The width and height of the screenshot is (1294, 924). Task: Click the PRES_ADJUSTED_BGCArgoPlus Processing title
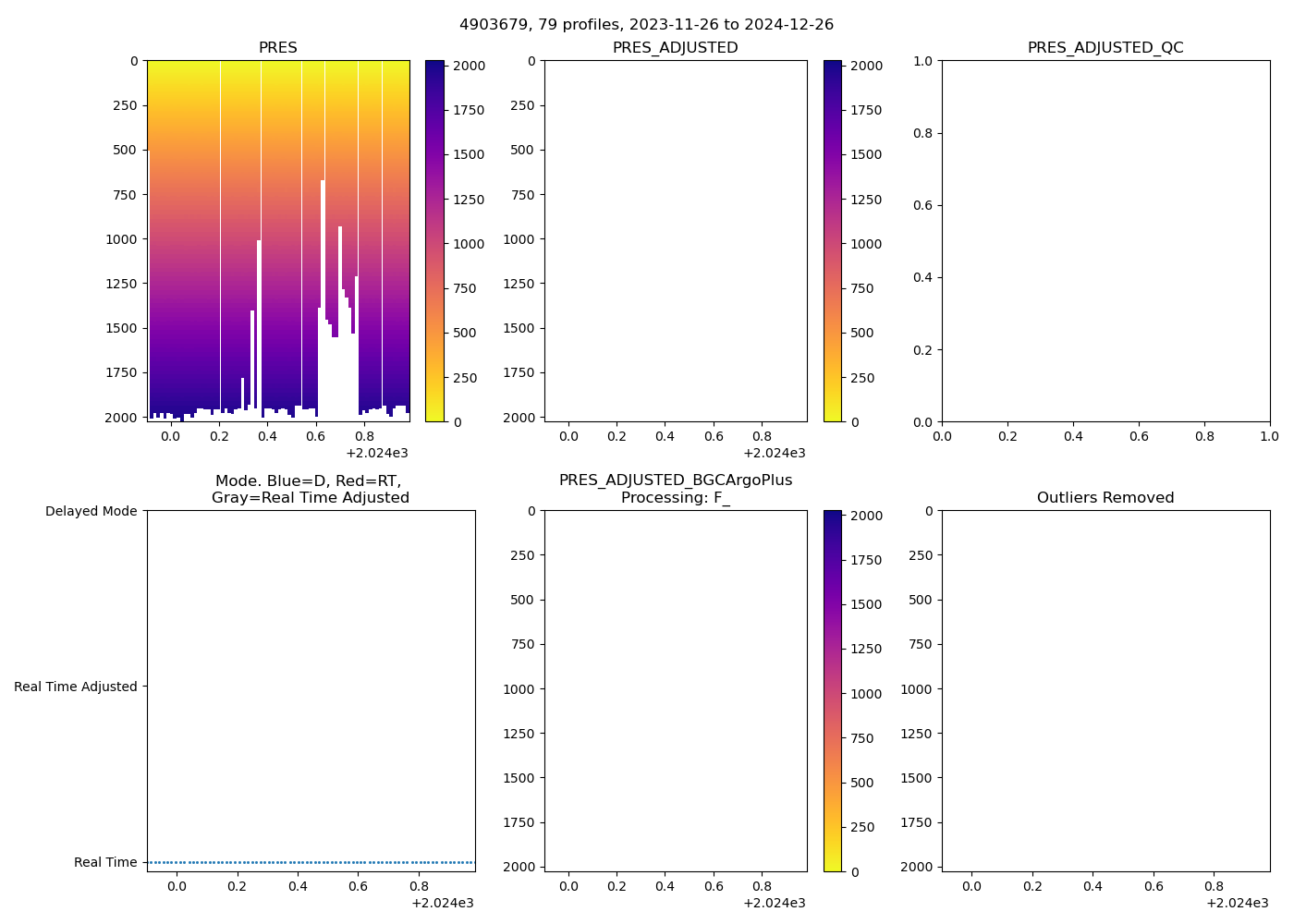tap(675, 489)
